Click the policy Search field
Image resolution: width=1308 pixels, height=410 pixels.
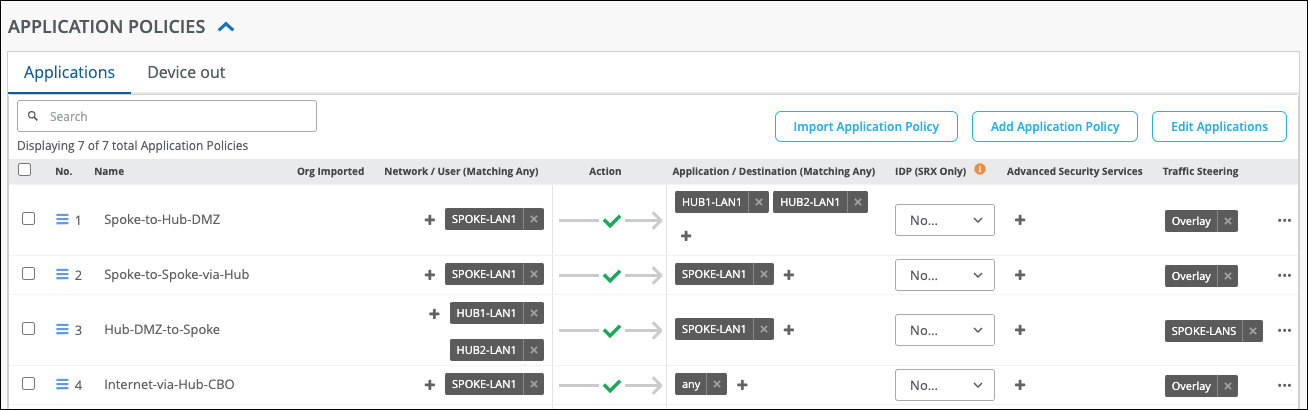point(167,116)
